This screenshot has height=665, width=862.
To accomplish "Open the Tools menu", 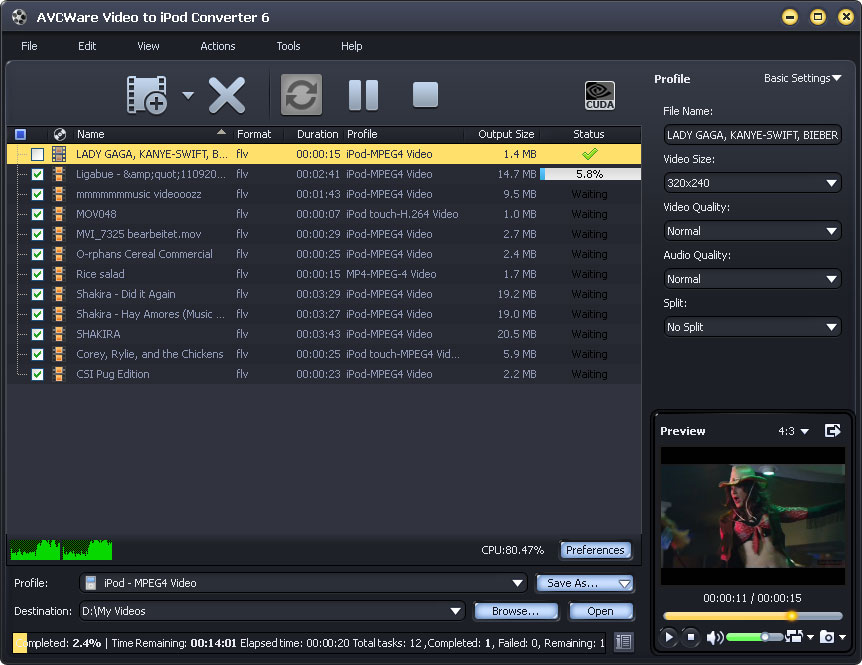I will click(x=288, y=46).
